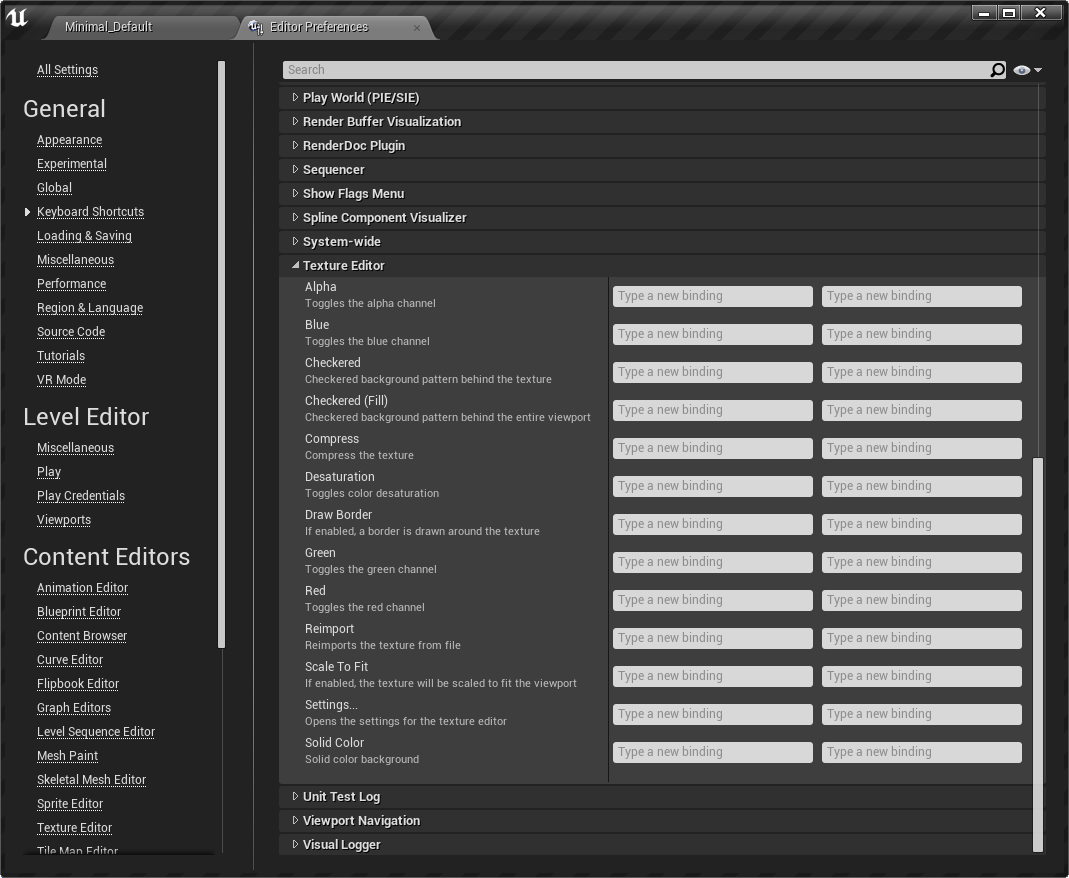Screen dimensions: 1069x878
Task: Open Region & Language settings
Action: pyautogui.click(x=90, y=307)
